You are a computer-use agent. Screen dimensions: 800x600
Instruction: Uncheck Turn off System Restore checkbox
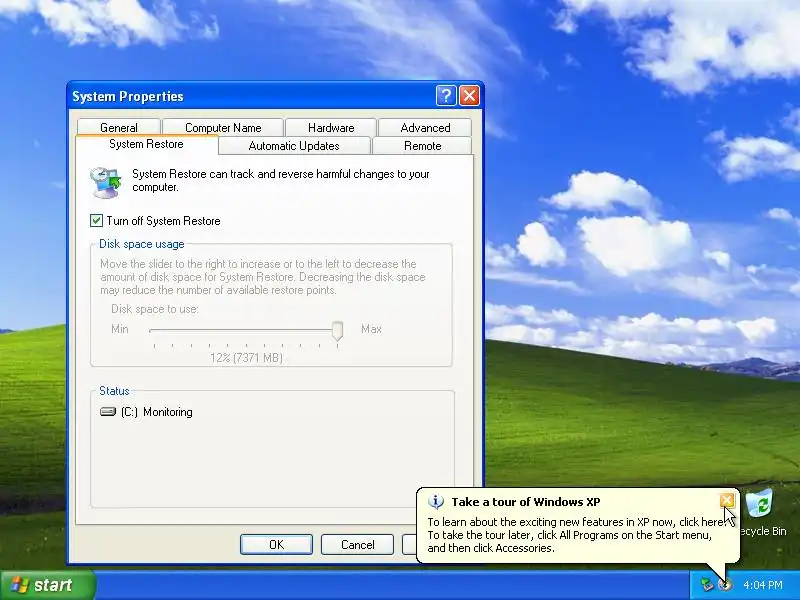point(96,220)
